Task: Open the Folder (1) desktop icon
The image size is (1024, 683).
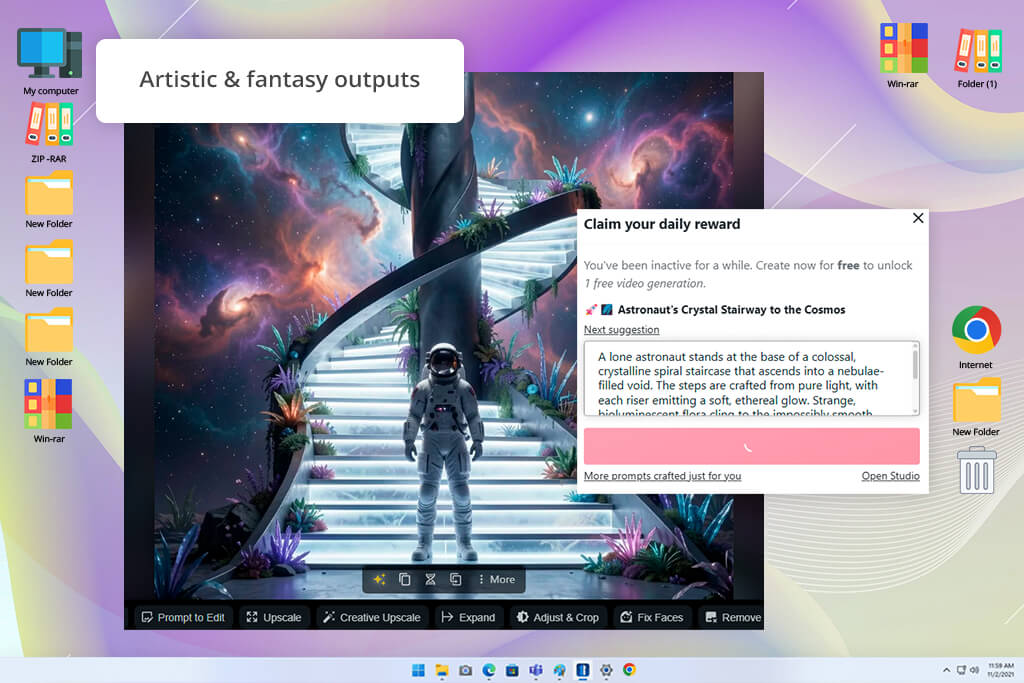Action: tap(977, 57)
